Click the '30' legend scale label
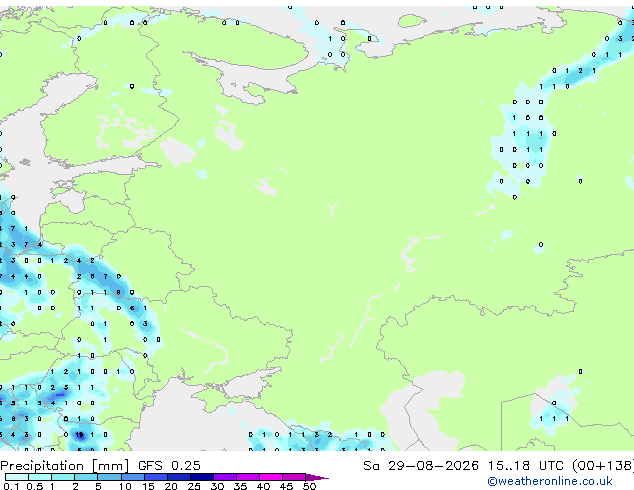 click(x=217, y=486)
